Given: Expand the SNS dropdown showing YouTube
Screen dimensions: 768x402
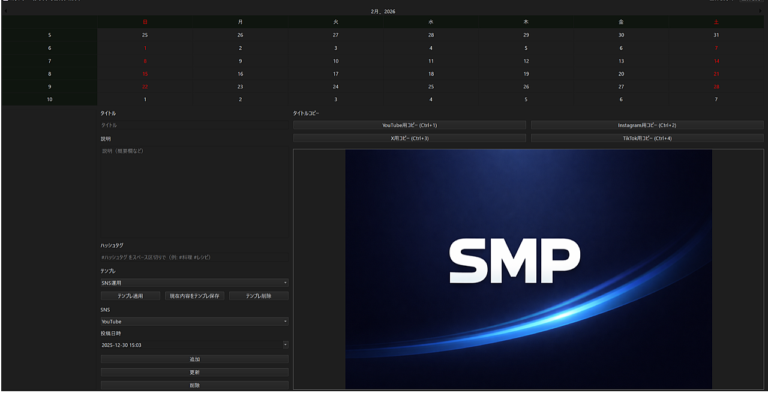Looking at the screenshot, I should click(x=194, y=321).
